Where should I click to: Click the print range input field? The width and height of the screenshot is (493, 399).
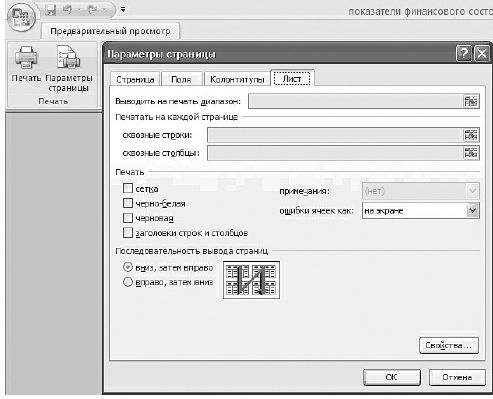coord(355,101)
